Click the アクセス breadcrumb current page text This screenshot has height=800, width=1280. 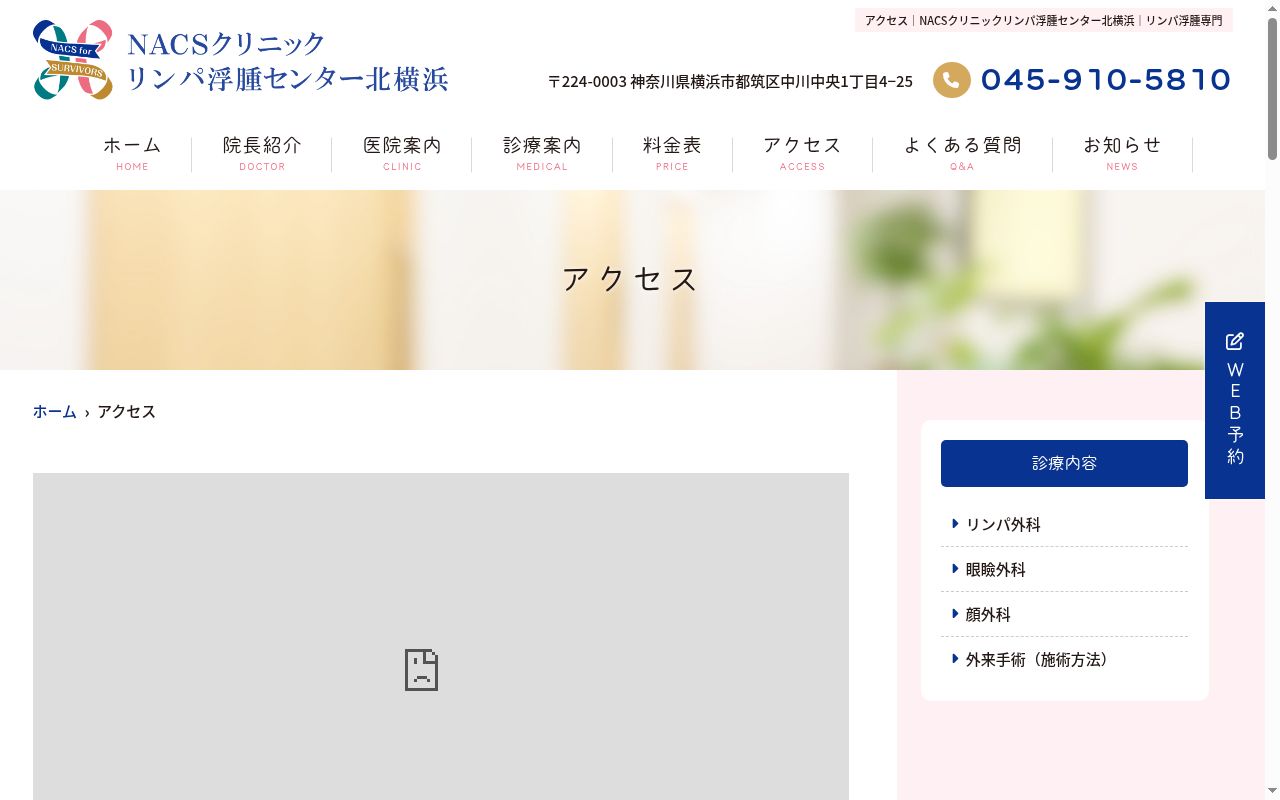coord(126,411)
